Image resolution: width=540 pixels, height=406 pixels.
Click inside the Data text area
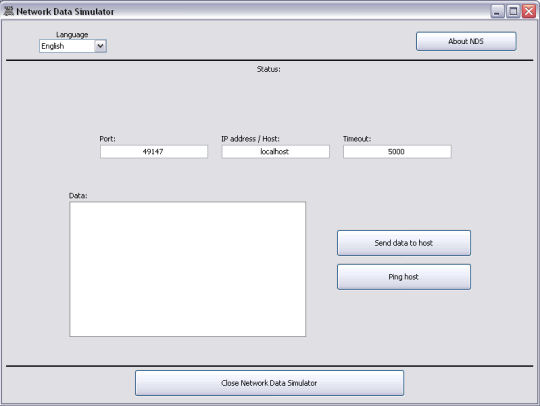[187, 269]
